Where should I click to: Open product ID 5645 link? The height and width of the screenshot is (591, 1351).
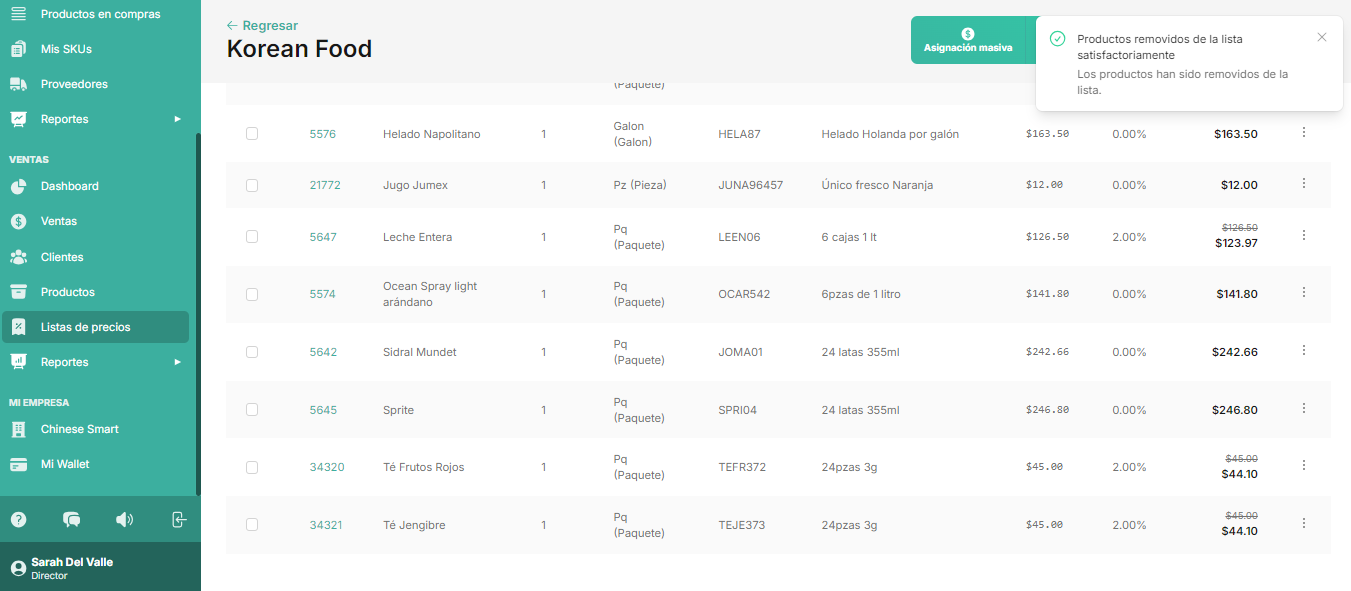323,410
